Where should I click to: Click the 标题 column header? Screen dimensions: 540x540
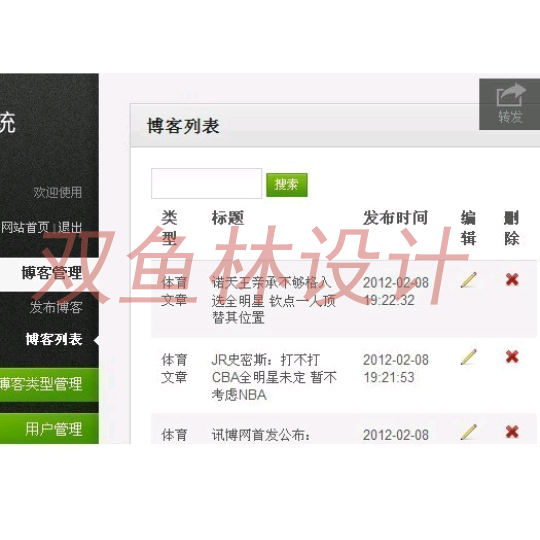(228, 218)
